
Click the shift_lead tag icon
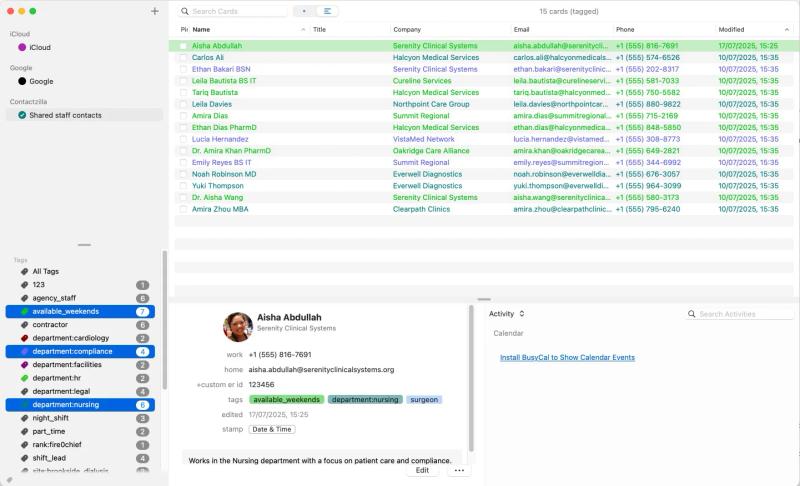click(24, 458)
